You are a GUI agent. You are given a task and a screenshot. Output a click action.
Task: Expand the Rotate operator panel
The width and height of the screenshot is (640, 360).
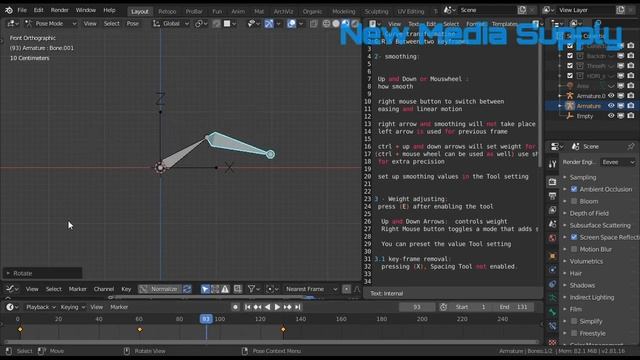pos(42,273)
